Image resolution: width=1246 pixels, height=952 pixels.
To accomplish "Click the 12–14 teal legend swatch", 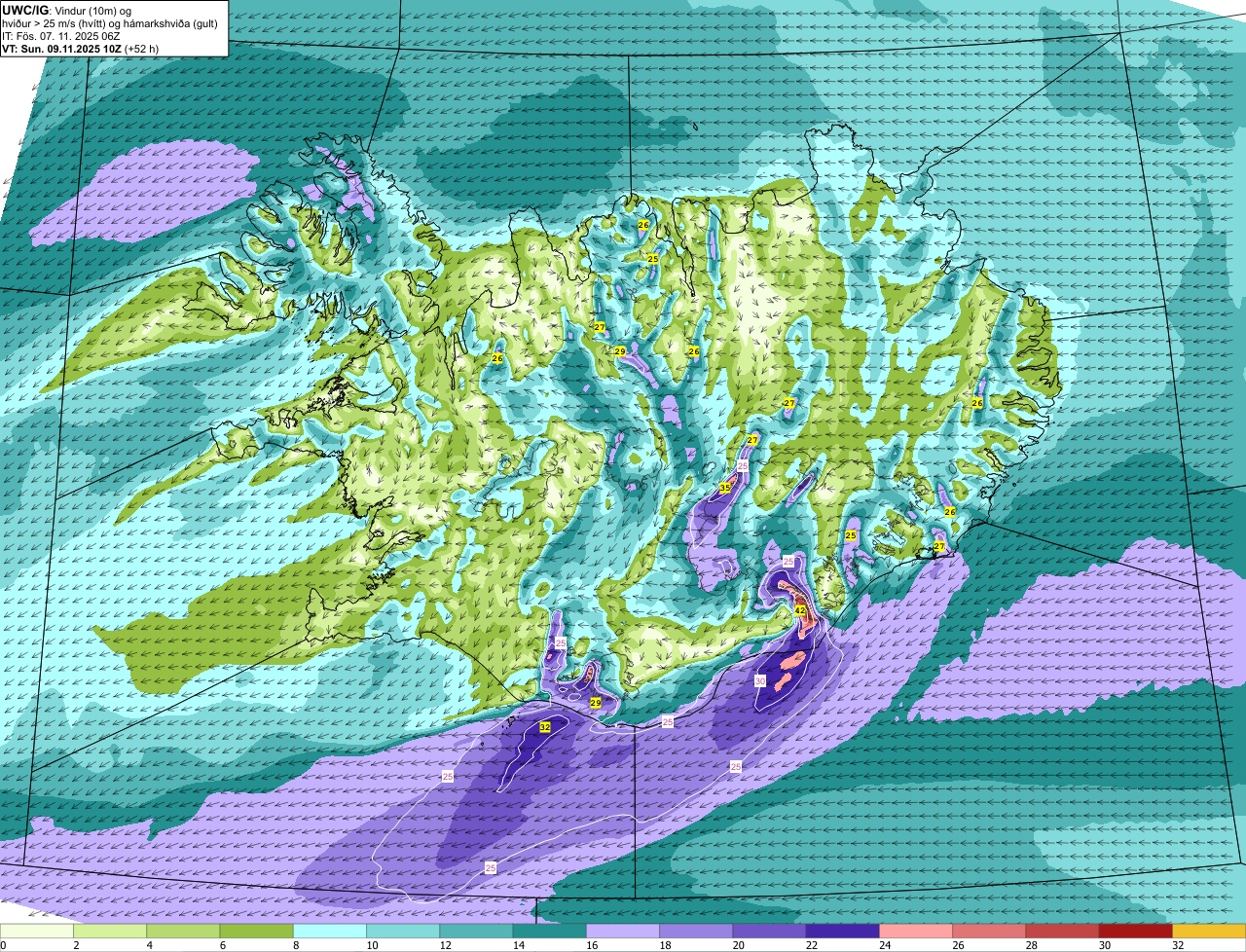I will [x=476, y=932].
